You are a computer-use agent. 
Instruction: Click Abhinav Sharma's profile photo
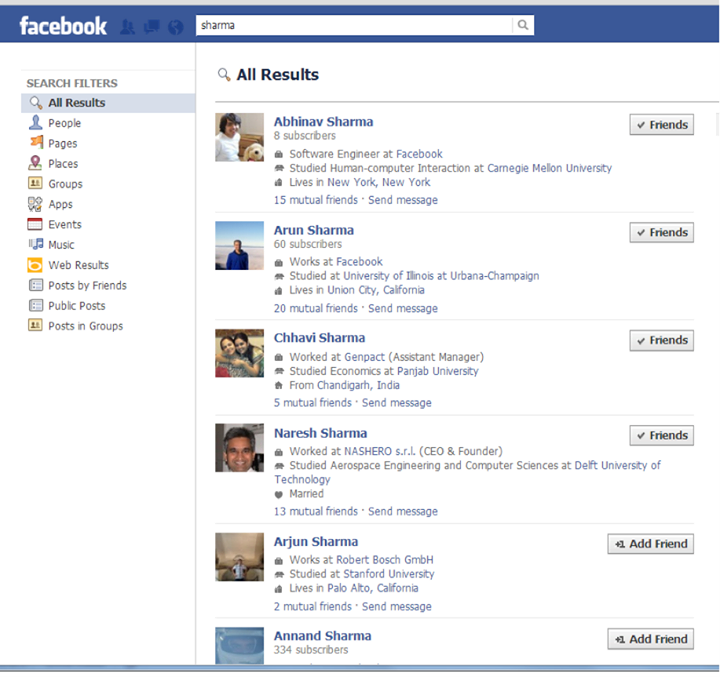point(239,137)
